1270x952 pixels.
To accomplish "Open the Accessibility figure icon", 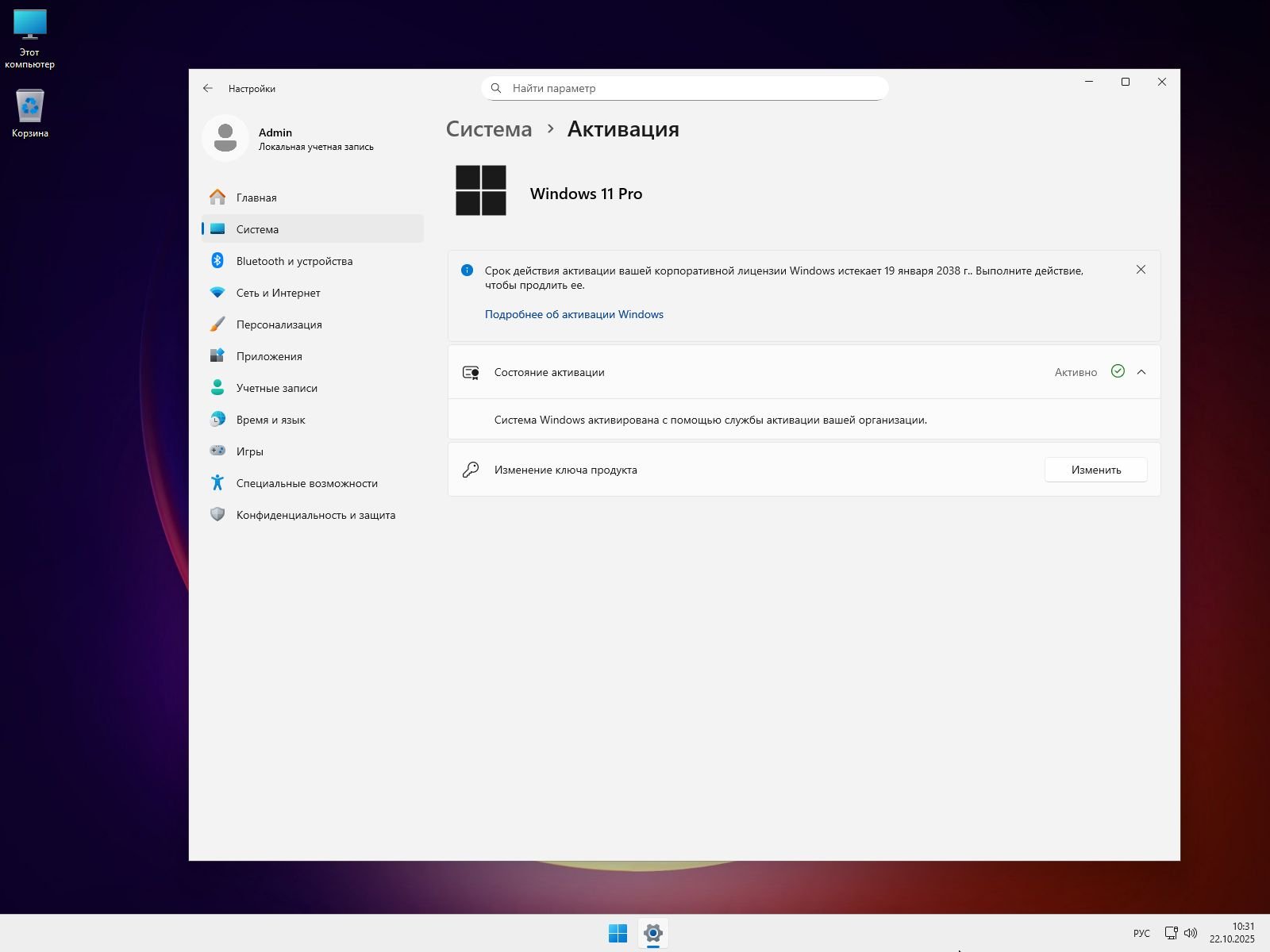I will 217,483.
